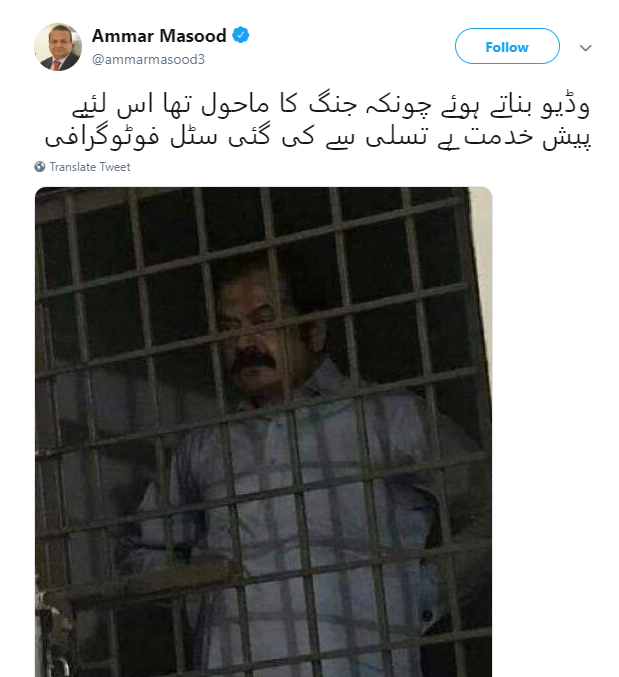Screen dimensions: 619x677
Task: Click the suited man in the avatar
Action: 60,52
